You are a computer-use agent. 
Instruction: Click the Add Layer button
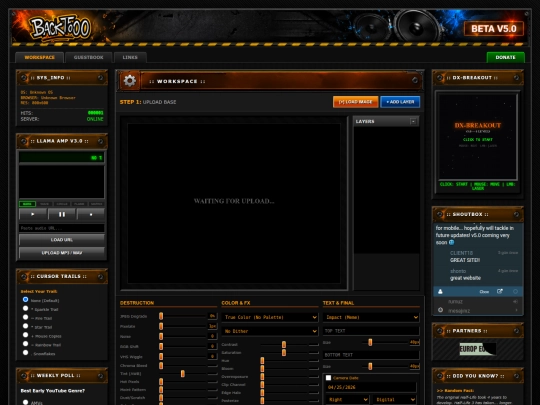tap(400, 102)
